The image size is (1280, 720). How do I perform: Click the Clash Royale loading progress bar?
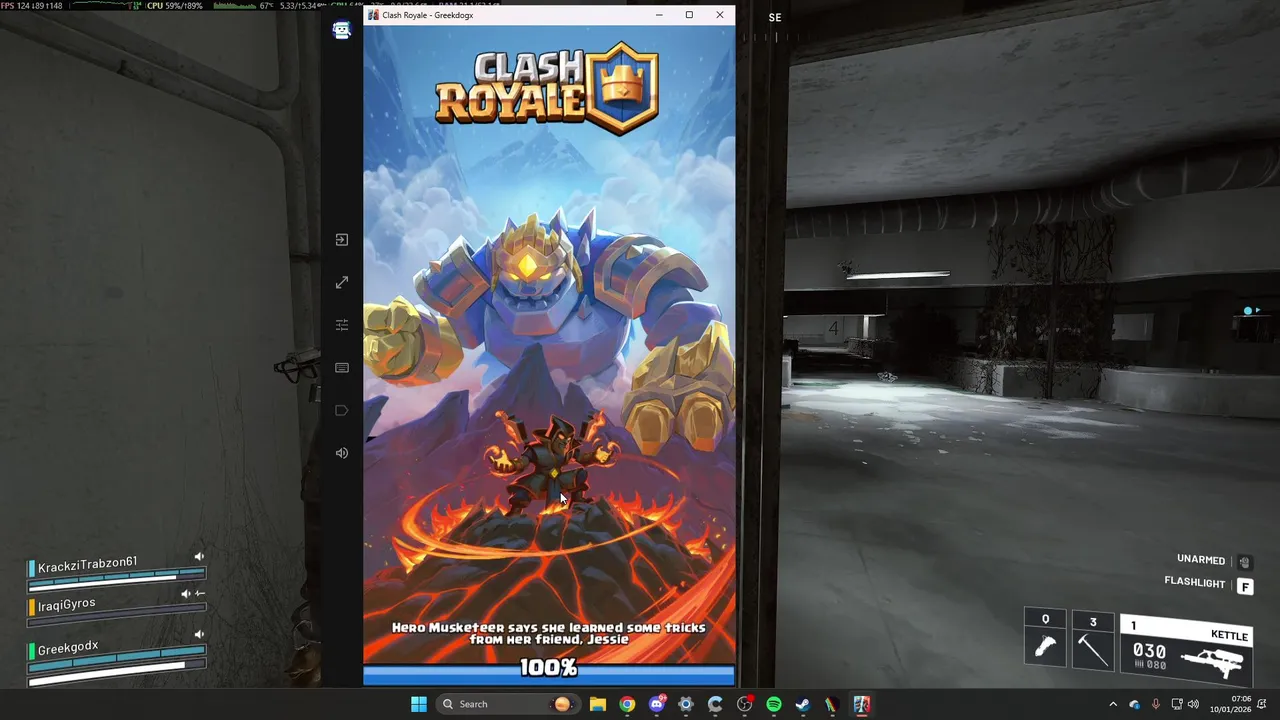click(549, 675)
